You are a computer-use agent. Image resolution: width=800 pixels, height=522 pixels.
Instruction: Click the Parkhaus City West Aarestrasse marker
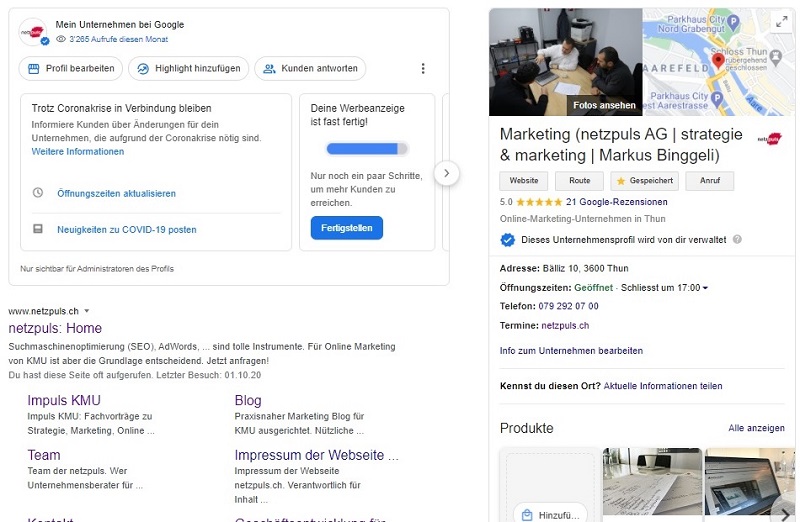click(717, 98)
